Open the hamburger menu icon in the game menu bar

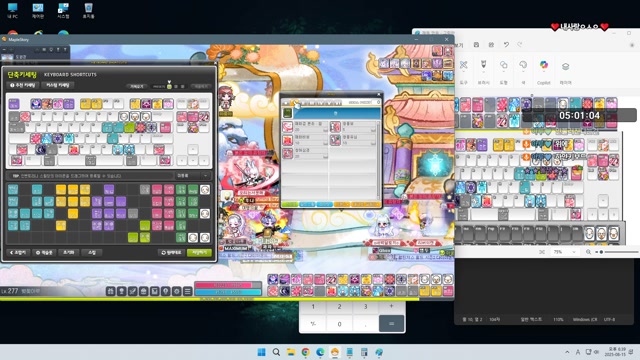pyautogui.click(x=187, y=291)
